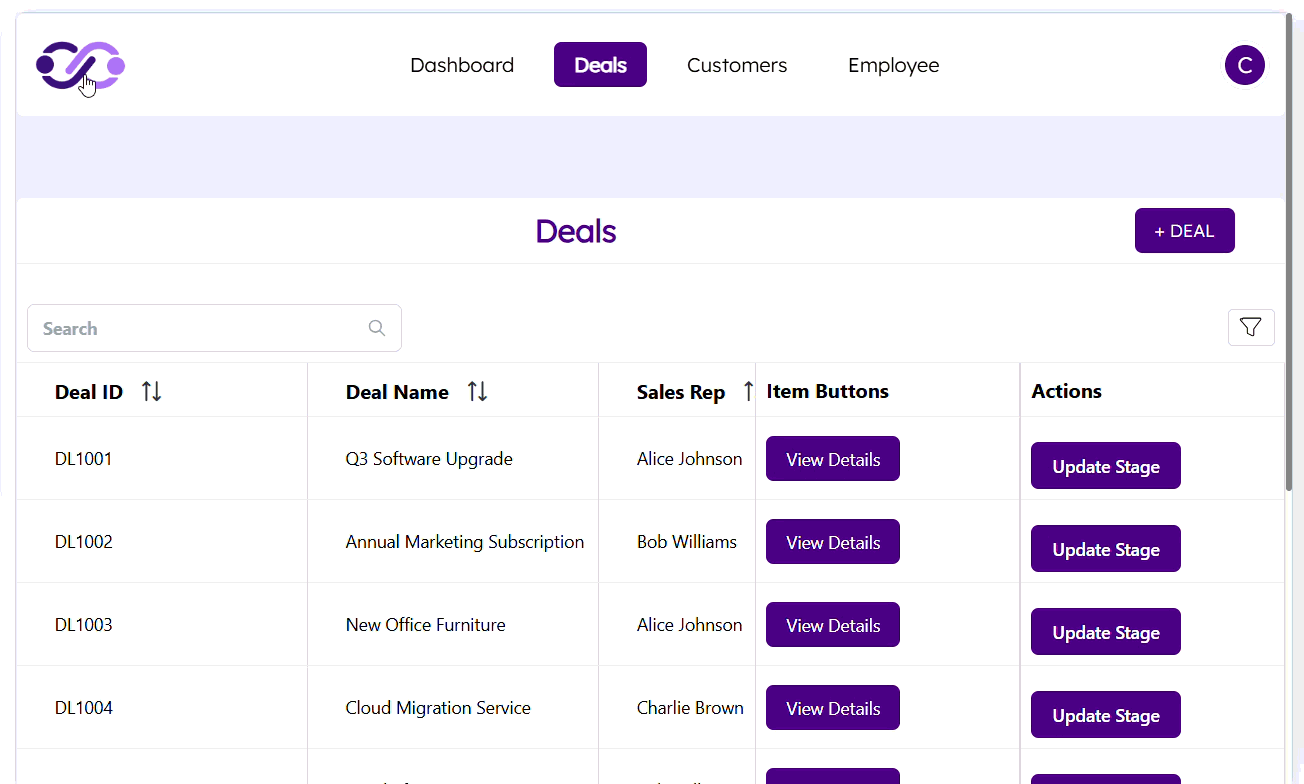The width and height of the screenshot is (1304, 784).
Task: Click the Item Buttons column header
Action: coord(828,391)
